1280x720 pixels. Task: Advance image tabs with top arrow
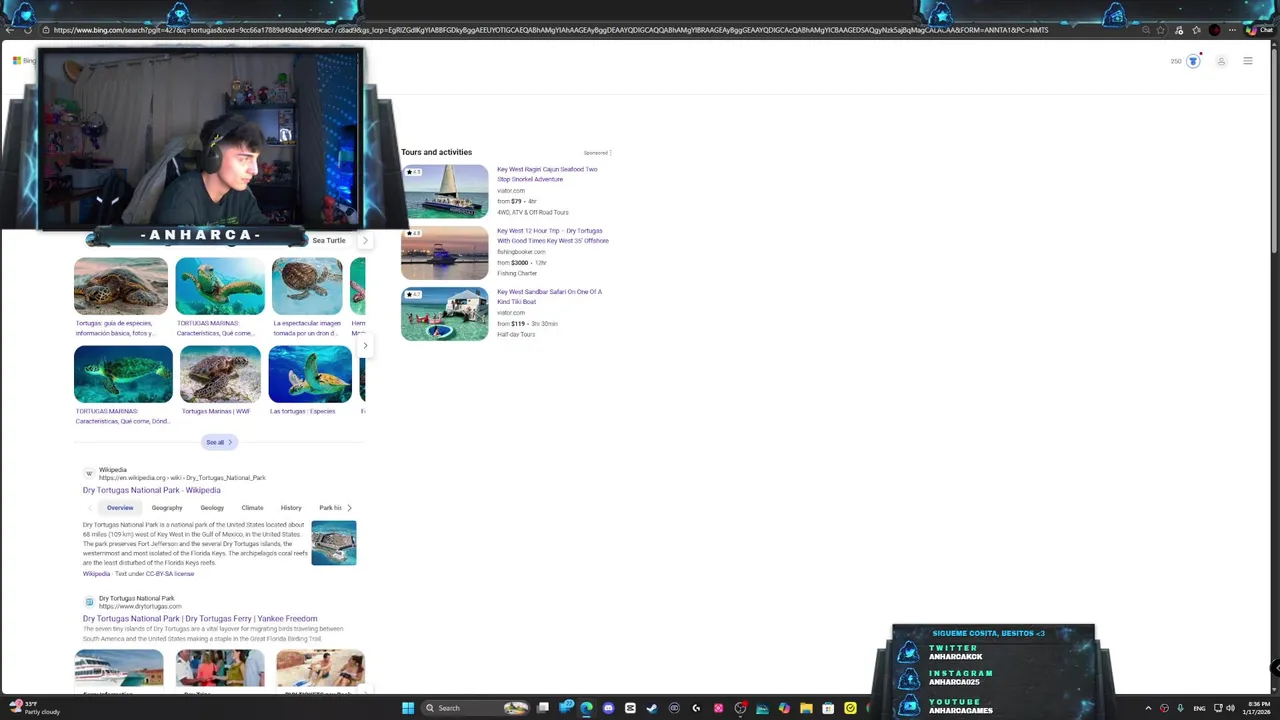coord(365,240)
